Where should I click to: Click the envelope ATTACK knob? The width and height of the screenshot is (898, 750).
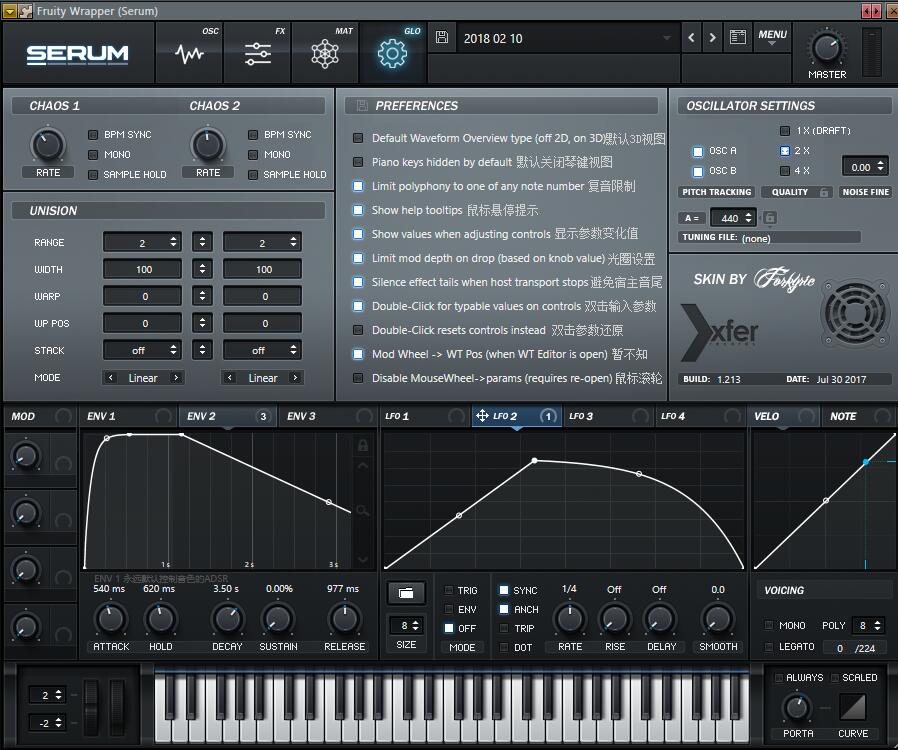point(111,618)
